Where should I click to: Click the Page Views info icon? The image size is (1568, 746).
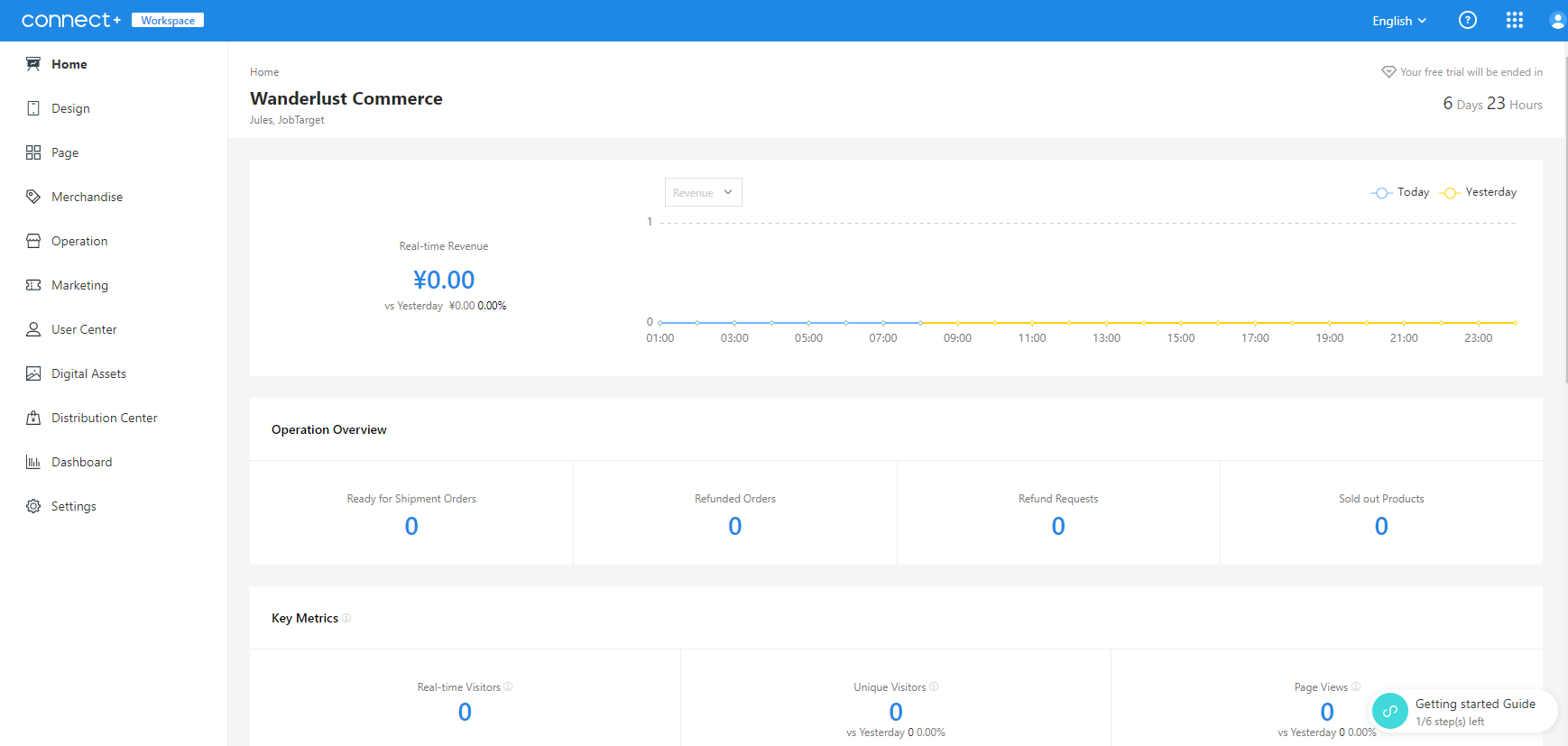[x=1356, y=687]
